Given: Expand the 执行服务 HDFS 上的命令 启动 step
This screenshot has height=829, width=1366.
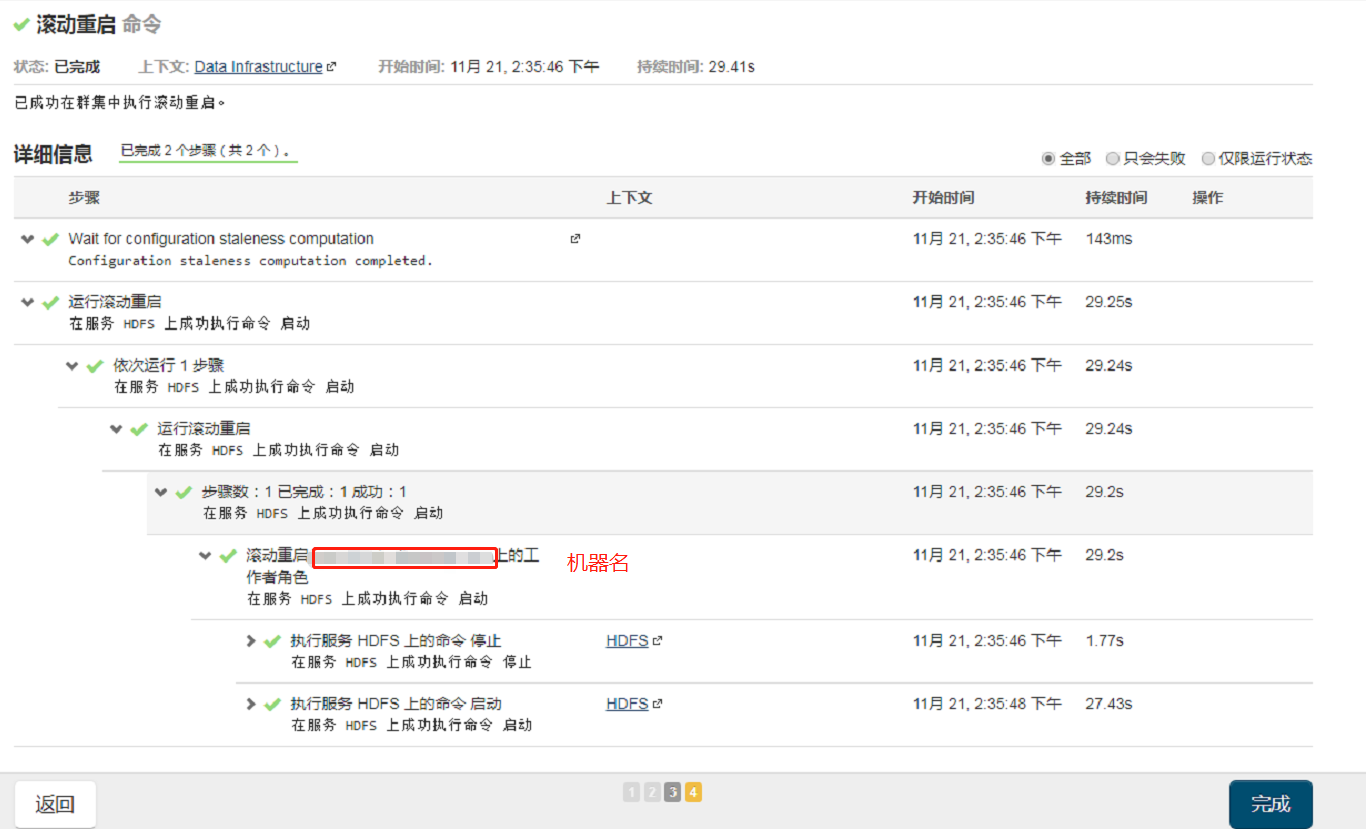Looking at the screenshot, I should [x=250, y=703].
